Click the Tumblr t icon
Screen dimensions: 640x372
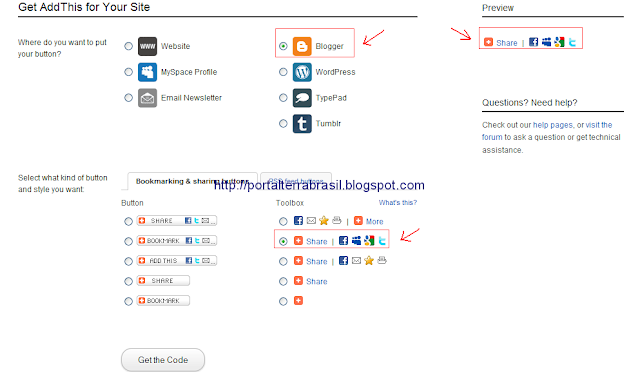(x=302, y=124)
